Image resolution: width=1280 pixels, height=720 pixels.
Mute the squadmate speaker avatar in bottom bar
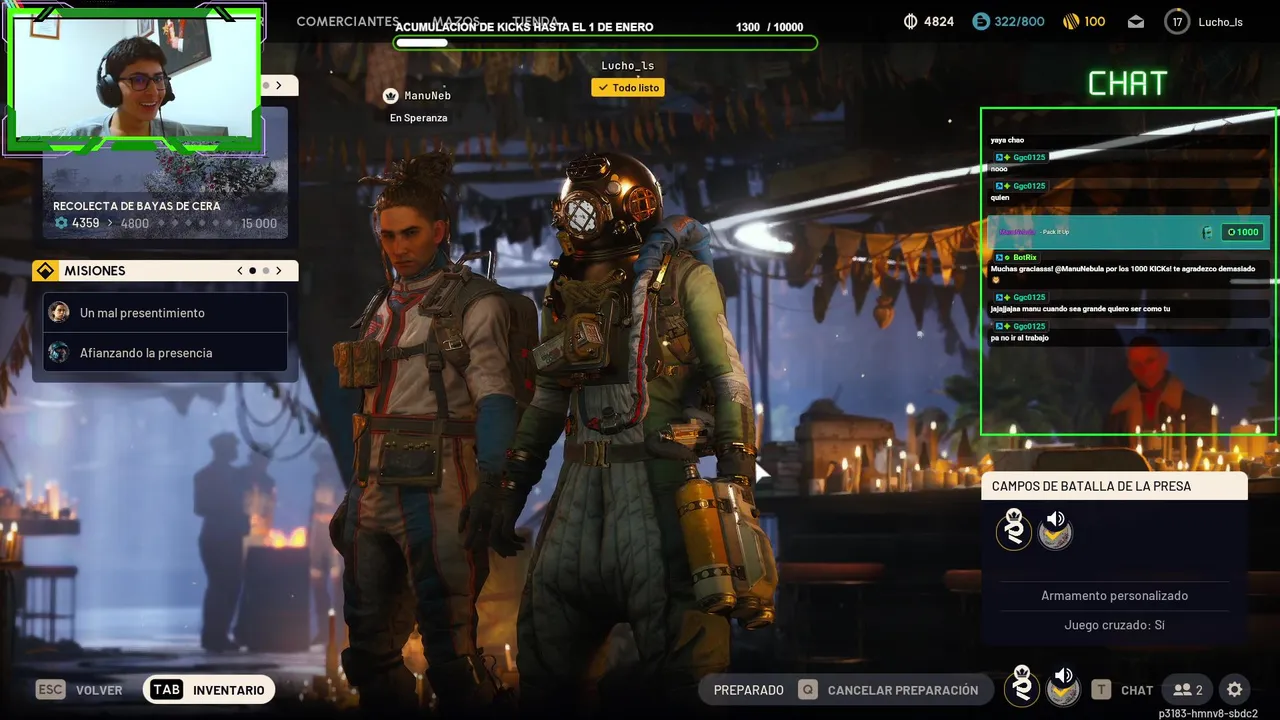[x=1063, y=686]
